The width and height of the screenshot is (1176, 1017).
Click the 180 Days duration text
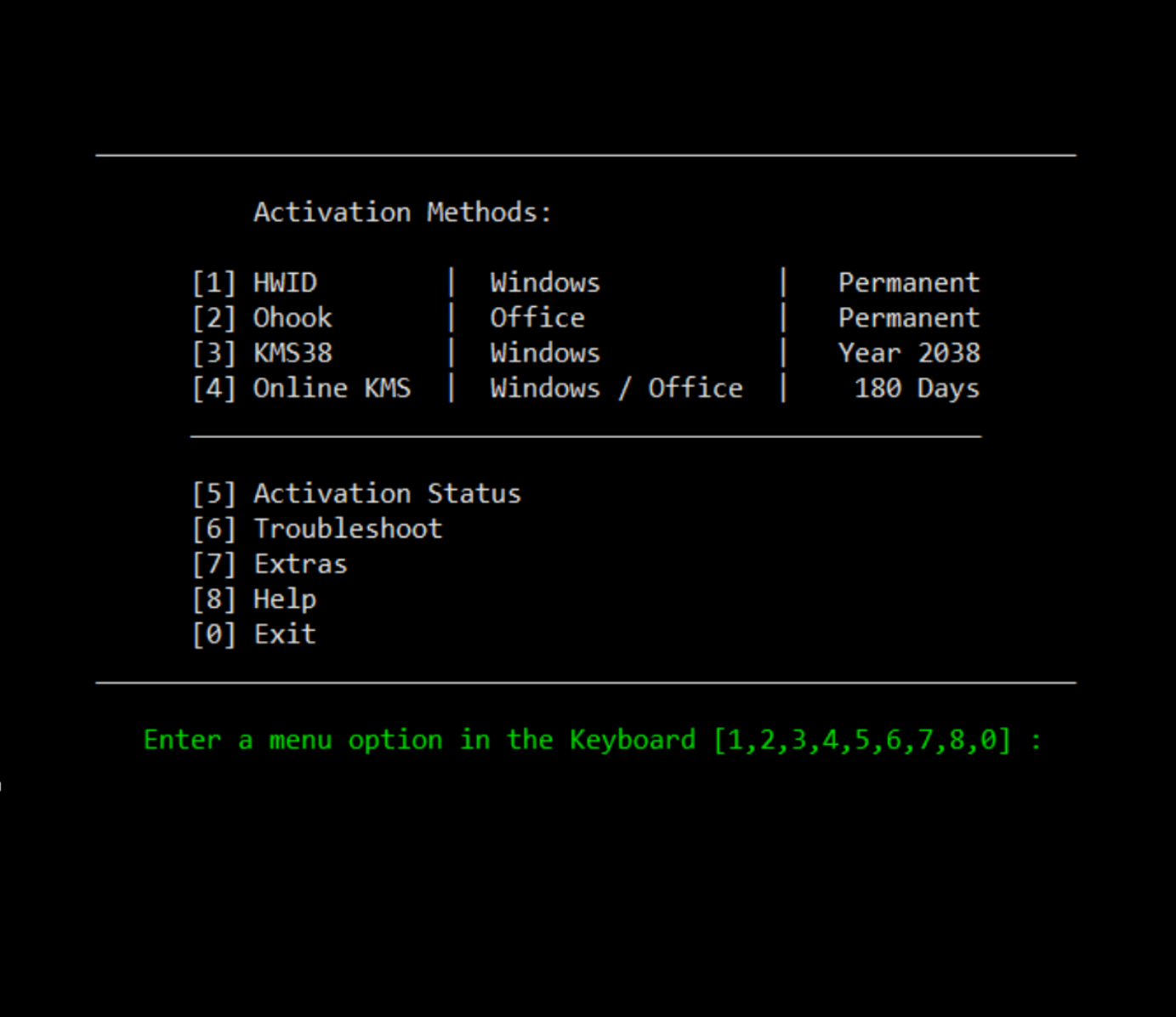[x=917, y=389]
